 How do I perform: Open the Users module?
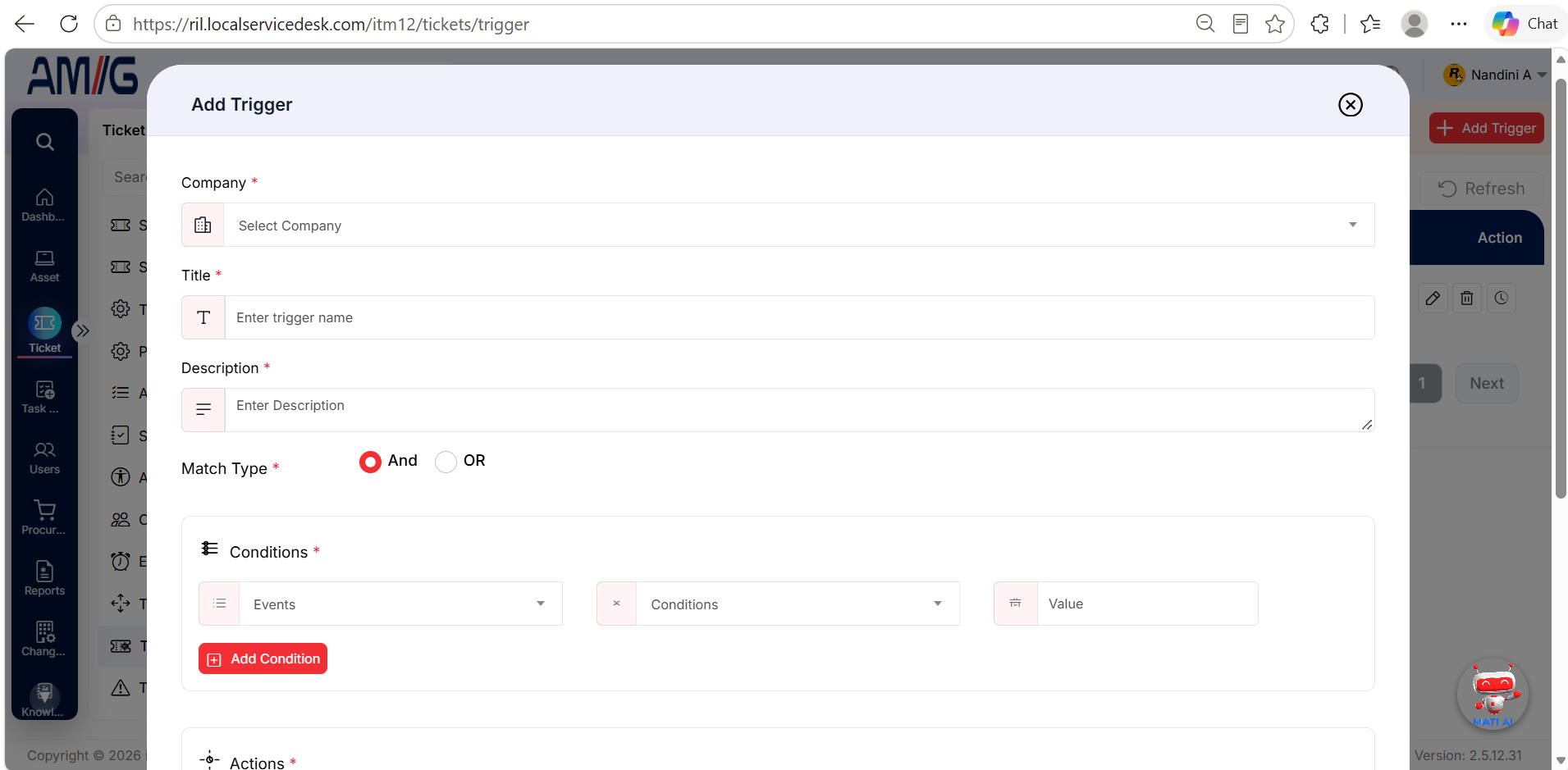point(44,458)
